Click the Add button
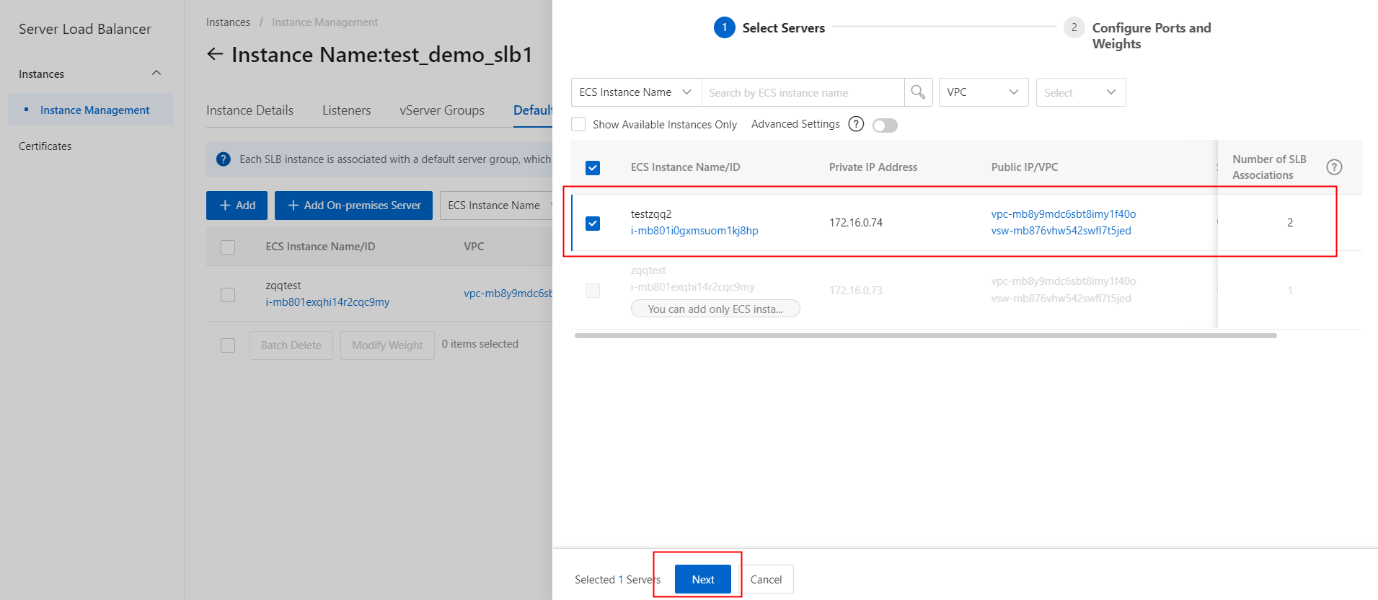Image resolution: width=1378 pixels, height=600 pixels. click(x=237, y=205)
